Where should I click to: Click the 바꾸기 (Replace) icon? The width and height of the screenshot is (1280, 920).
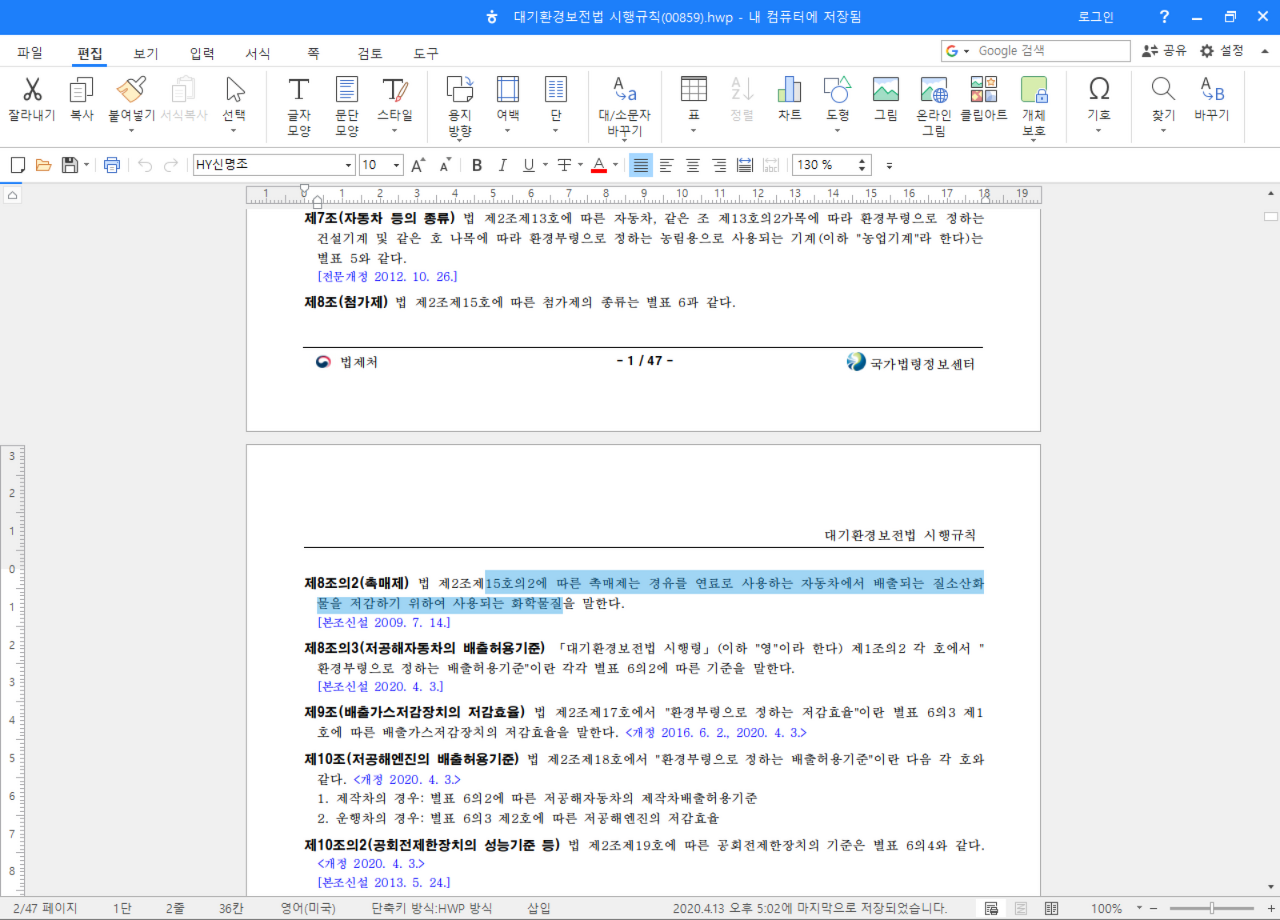1212,90
